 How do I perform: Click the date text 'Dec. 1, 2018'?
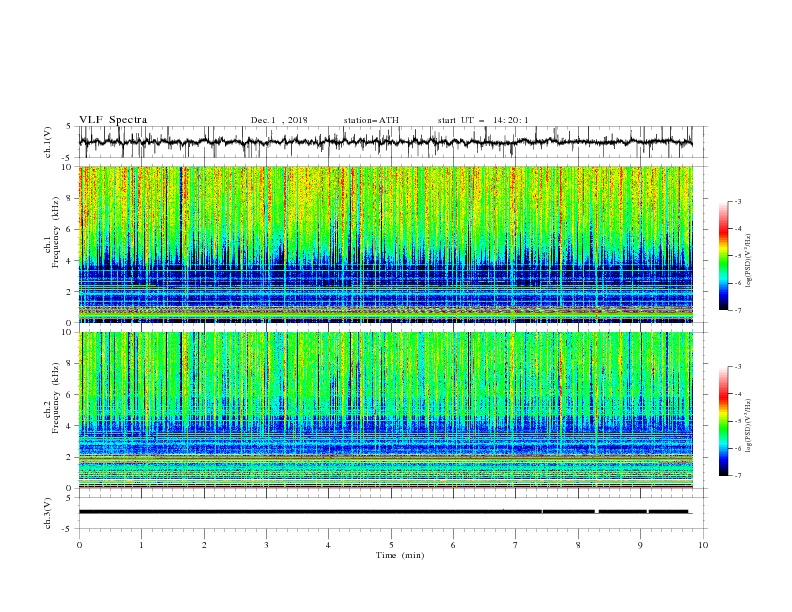[279, 120]
